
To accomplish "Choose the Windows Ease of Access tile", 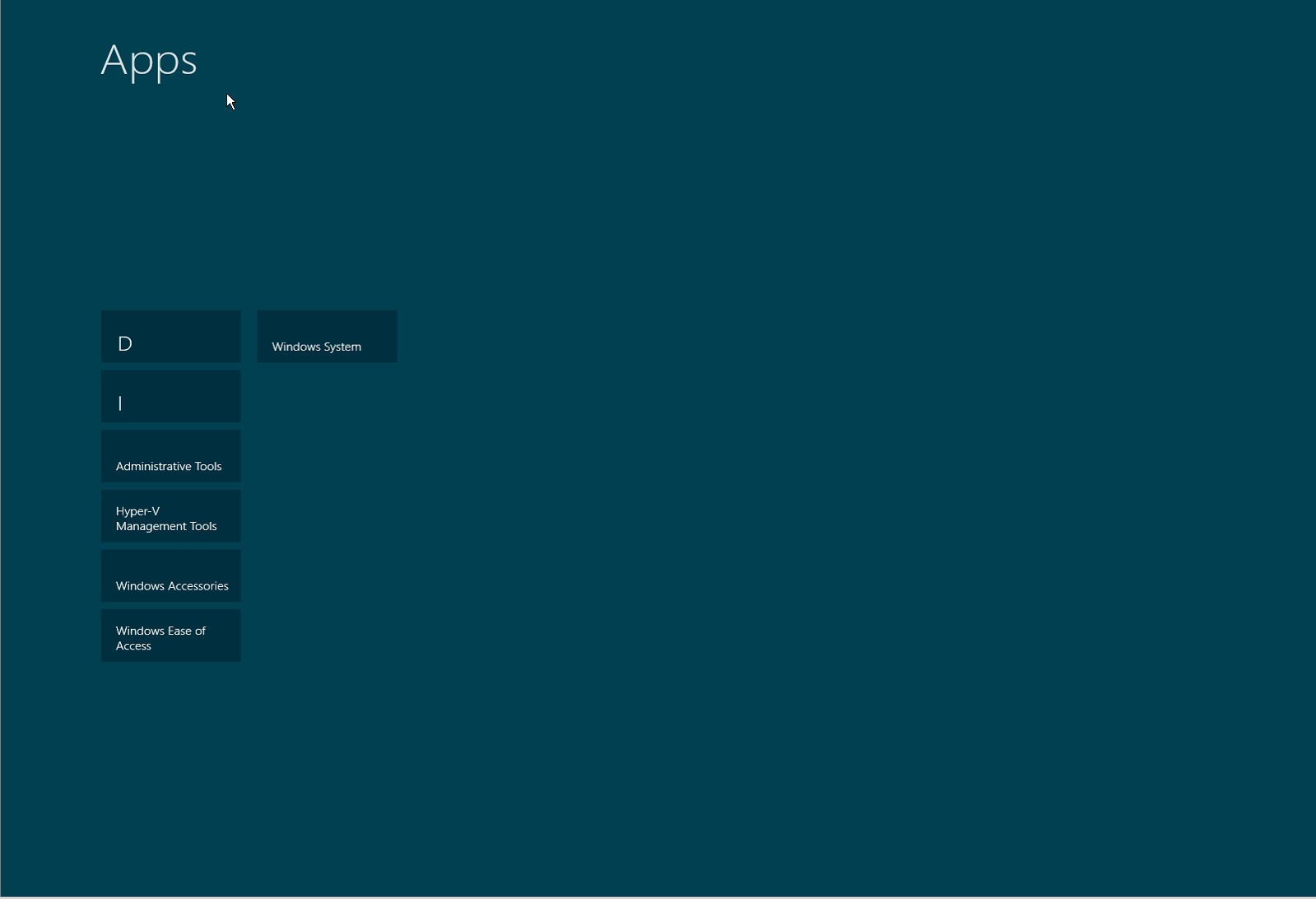I will point(171,636).
